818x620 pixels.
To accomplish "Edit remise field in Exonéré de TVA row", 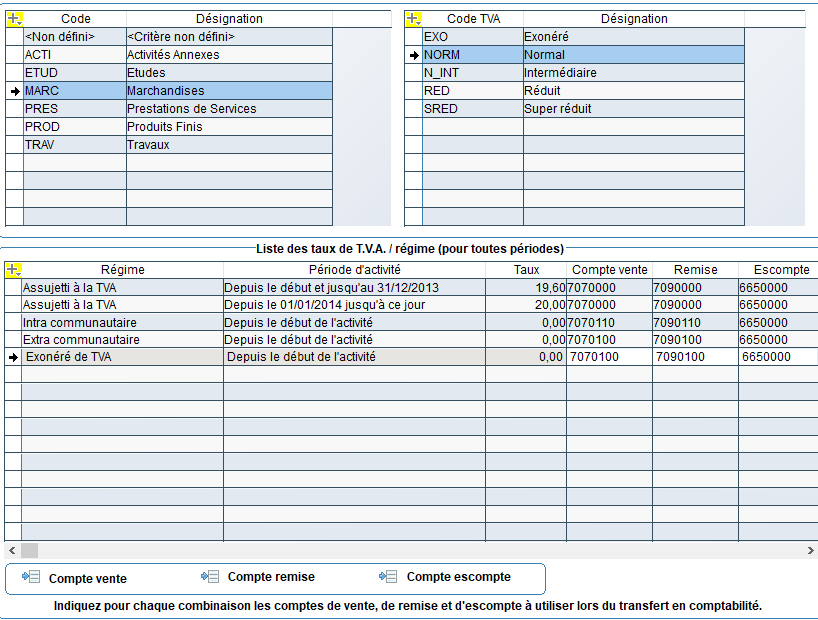I will [x=695, y=357].
